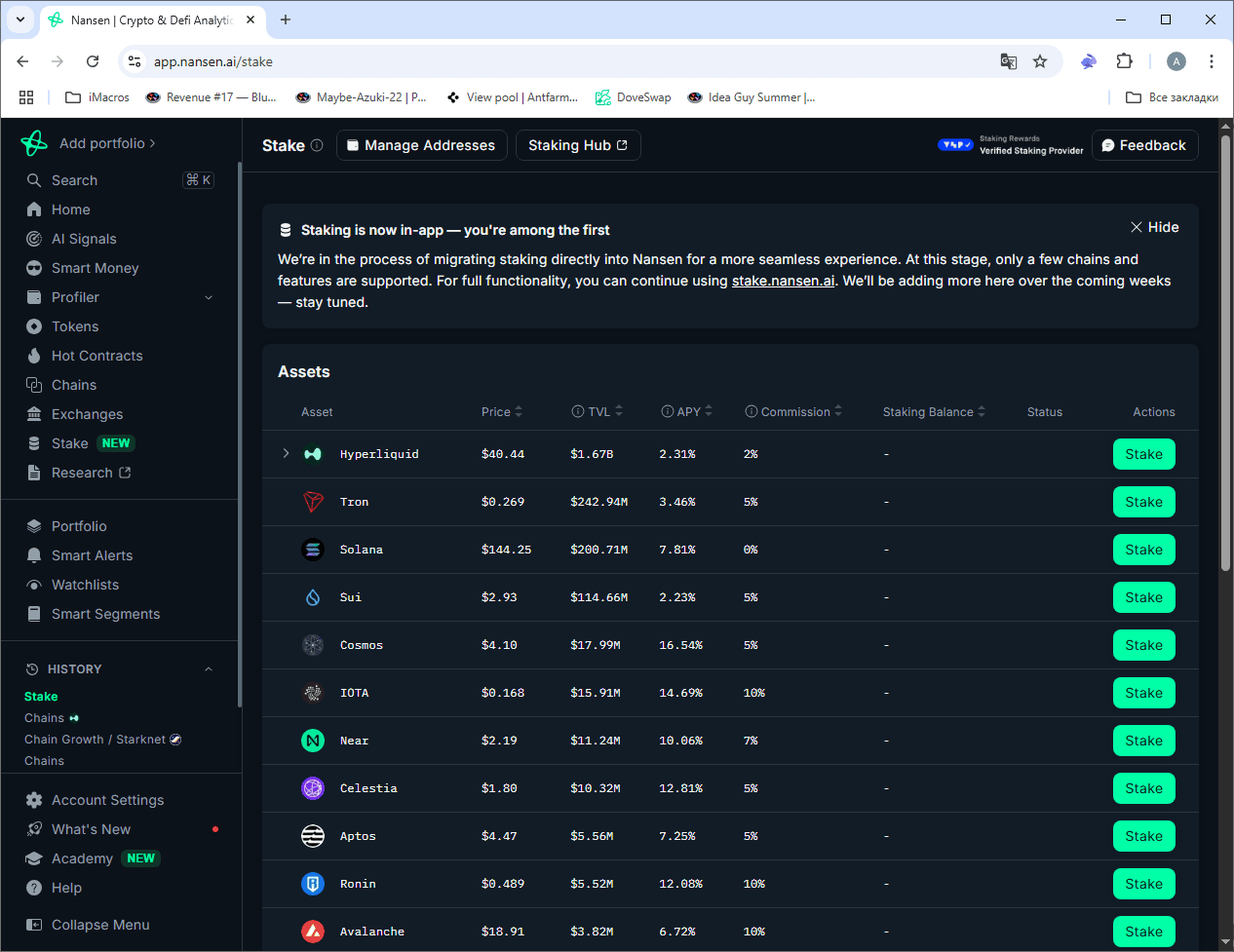Screen dimensions: 1234x952
Task: Open the Staking Hub link
Action: point(578,145)
